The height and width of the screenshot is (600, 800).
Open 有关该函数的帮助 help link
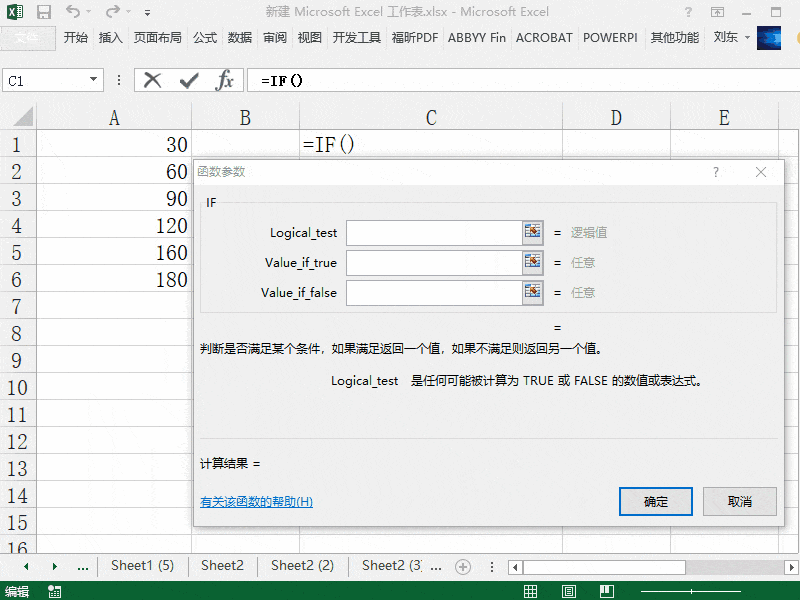point(259,501)
